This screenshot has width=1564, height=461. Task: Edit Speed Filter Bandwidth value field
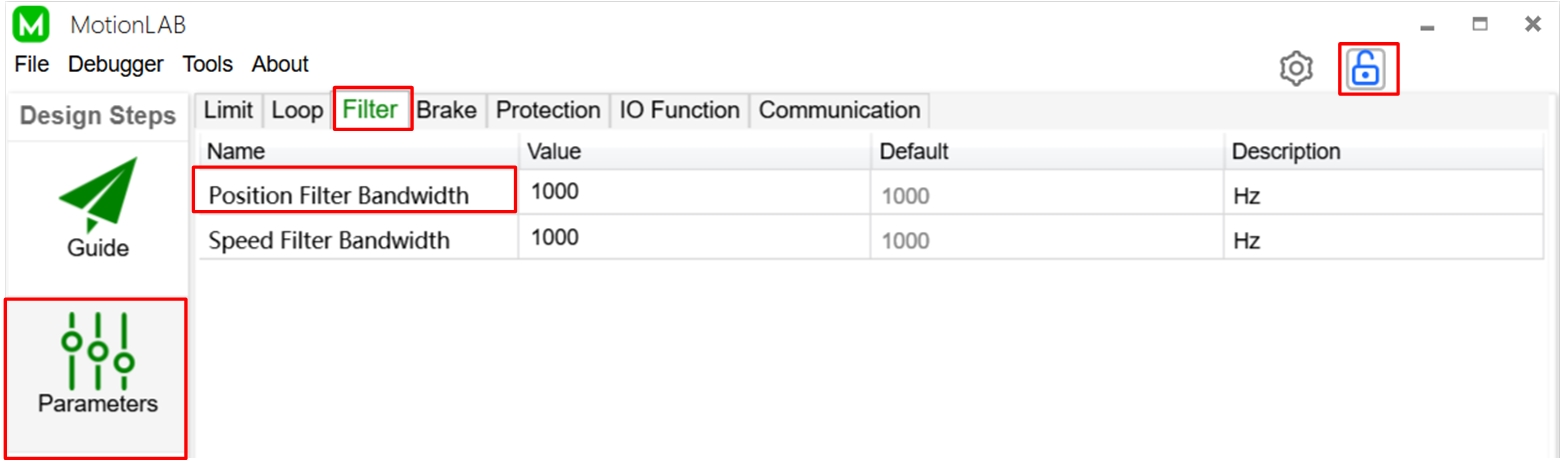click(x=693, y=238)
